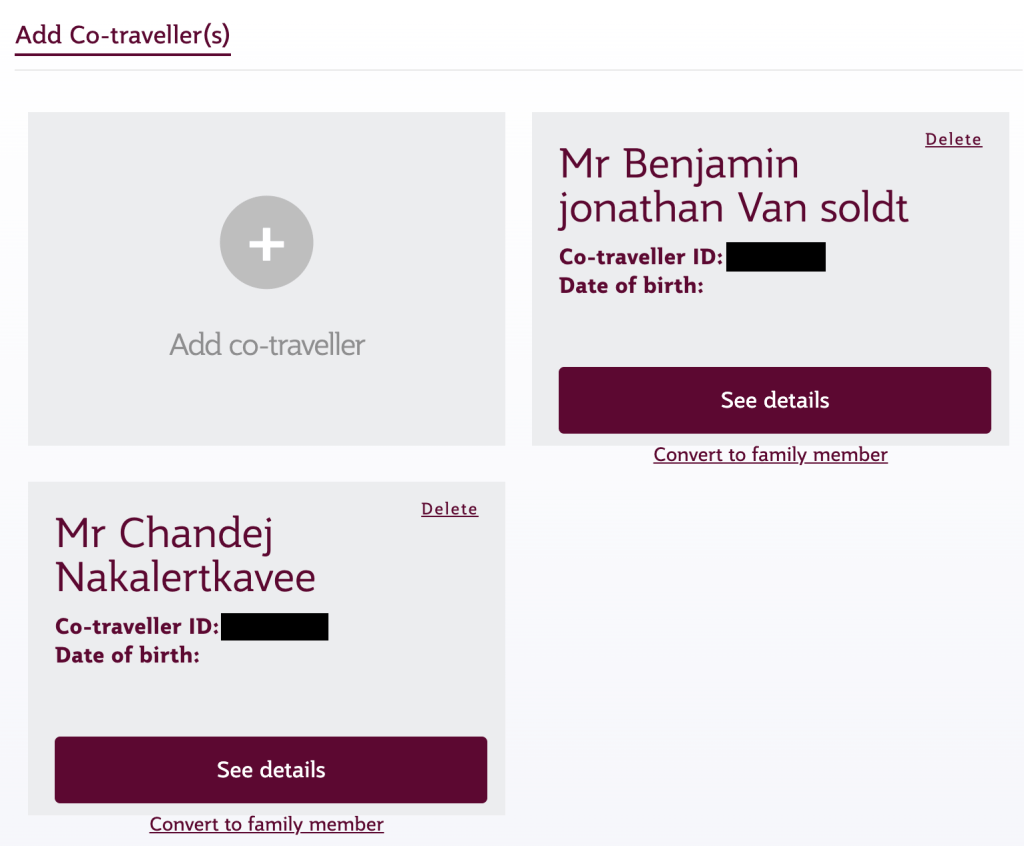Convert Chandej Nakalertkavee to family member
This screenshot has height=846, width=1024.
tap(266, 825)
